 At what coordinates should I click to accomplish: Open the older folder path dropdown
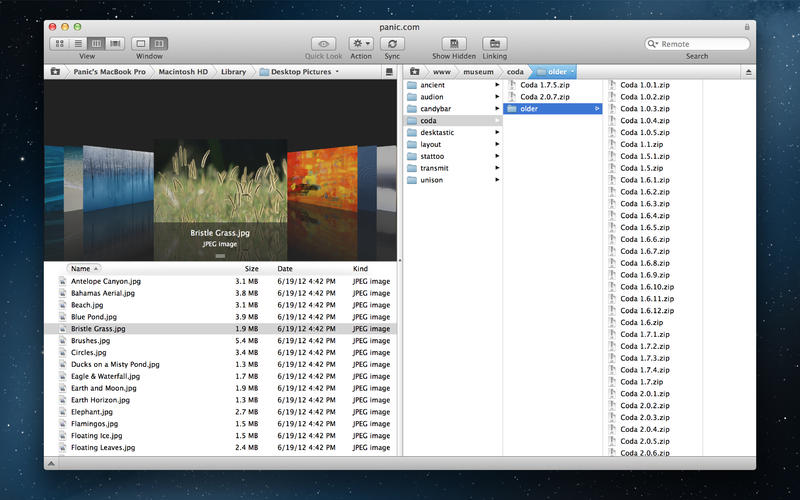pyautogui.click(x=556, y=72)
